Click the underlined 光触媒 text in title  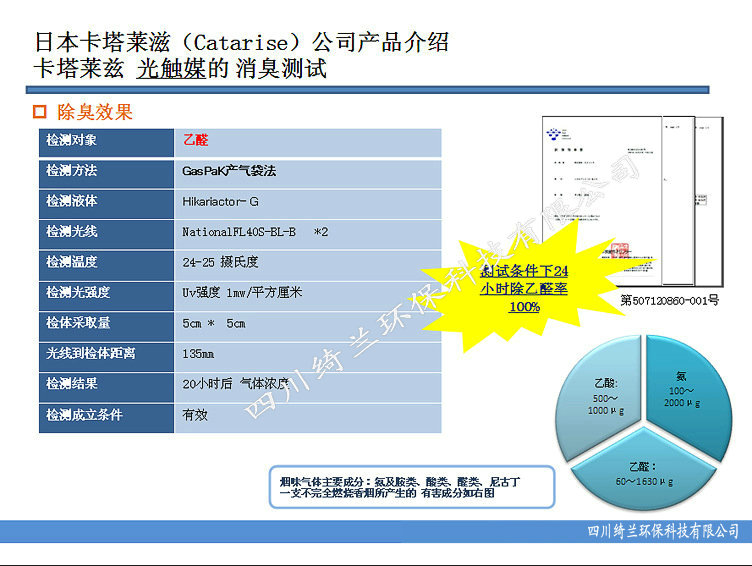(169, 70)
